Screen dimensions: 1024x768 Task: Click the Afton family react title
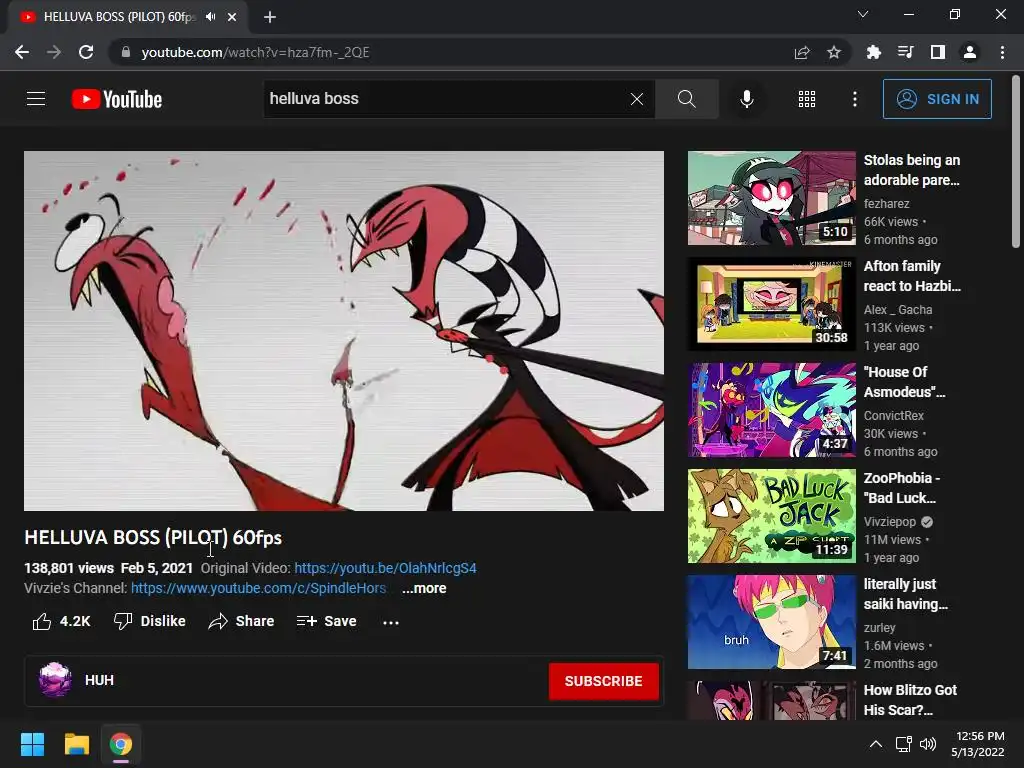point(912,276)
